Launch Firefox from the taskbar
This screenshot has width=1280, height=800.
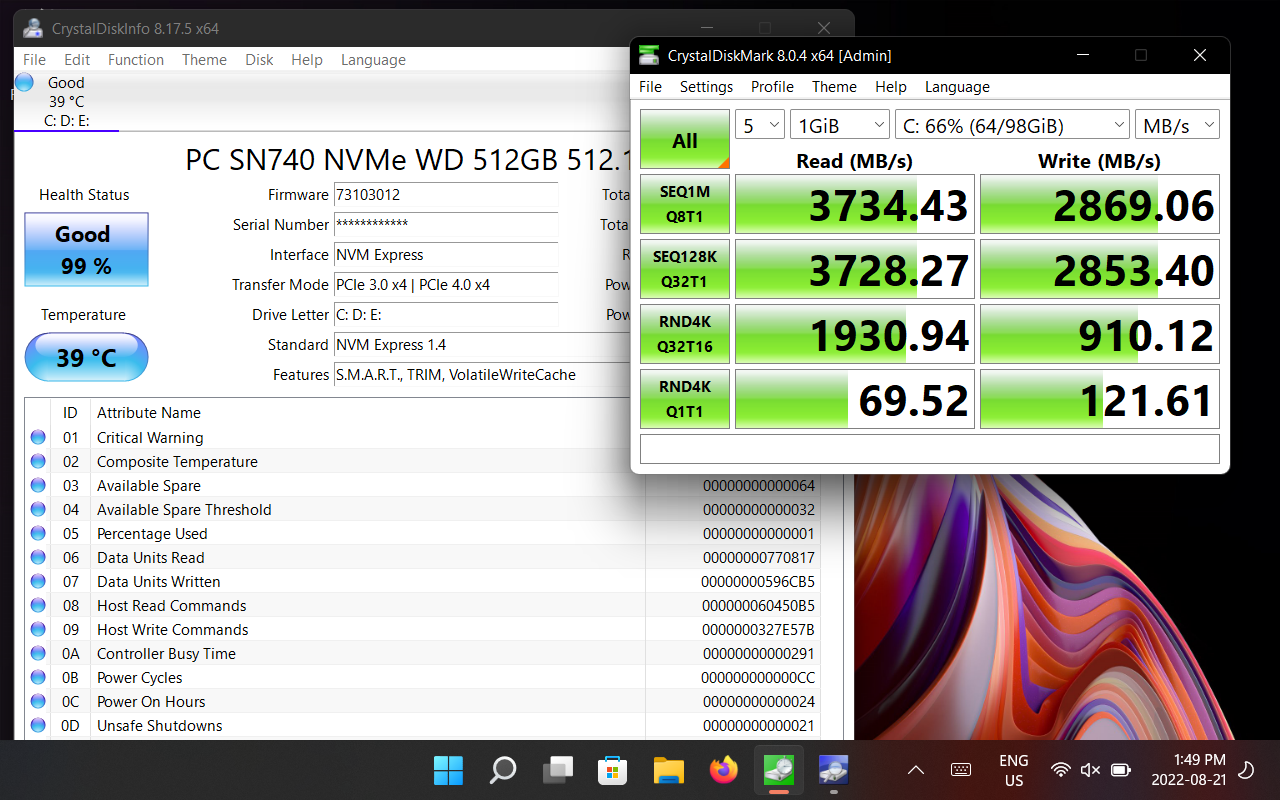click(x=723, y=770)
